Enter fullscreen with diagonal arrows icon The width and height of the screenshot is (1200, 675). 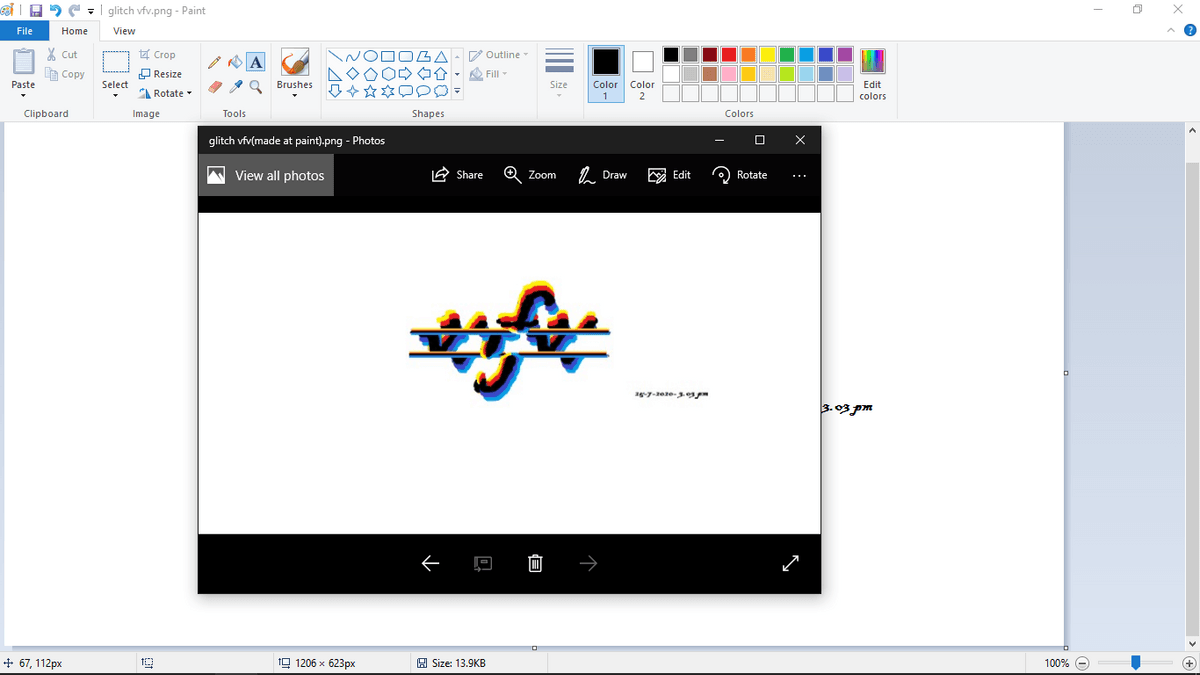point(790,564)
